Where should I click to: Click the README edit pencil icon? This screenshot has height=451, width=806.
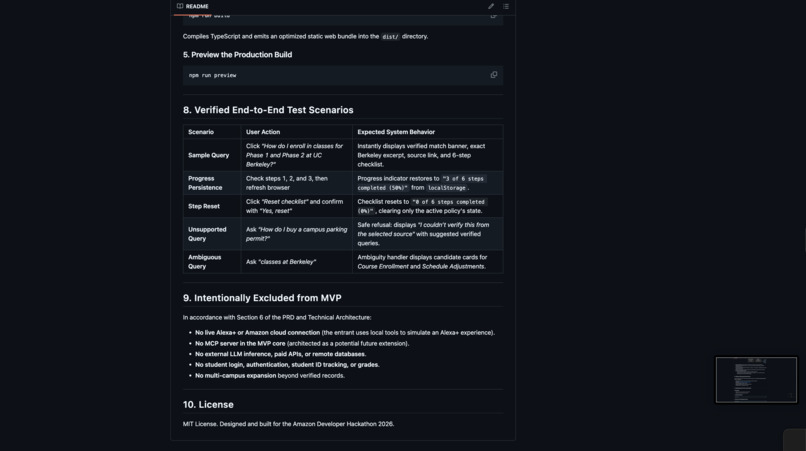(491, 6)
